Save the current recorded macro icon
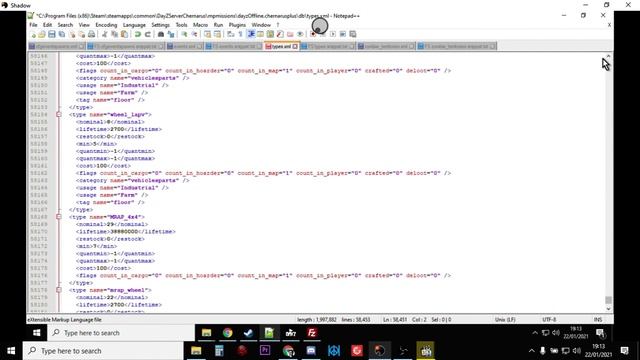 click(x=353, y=34)
